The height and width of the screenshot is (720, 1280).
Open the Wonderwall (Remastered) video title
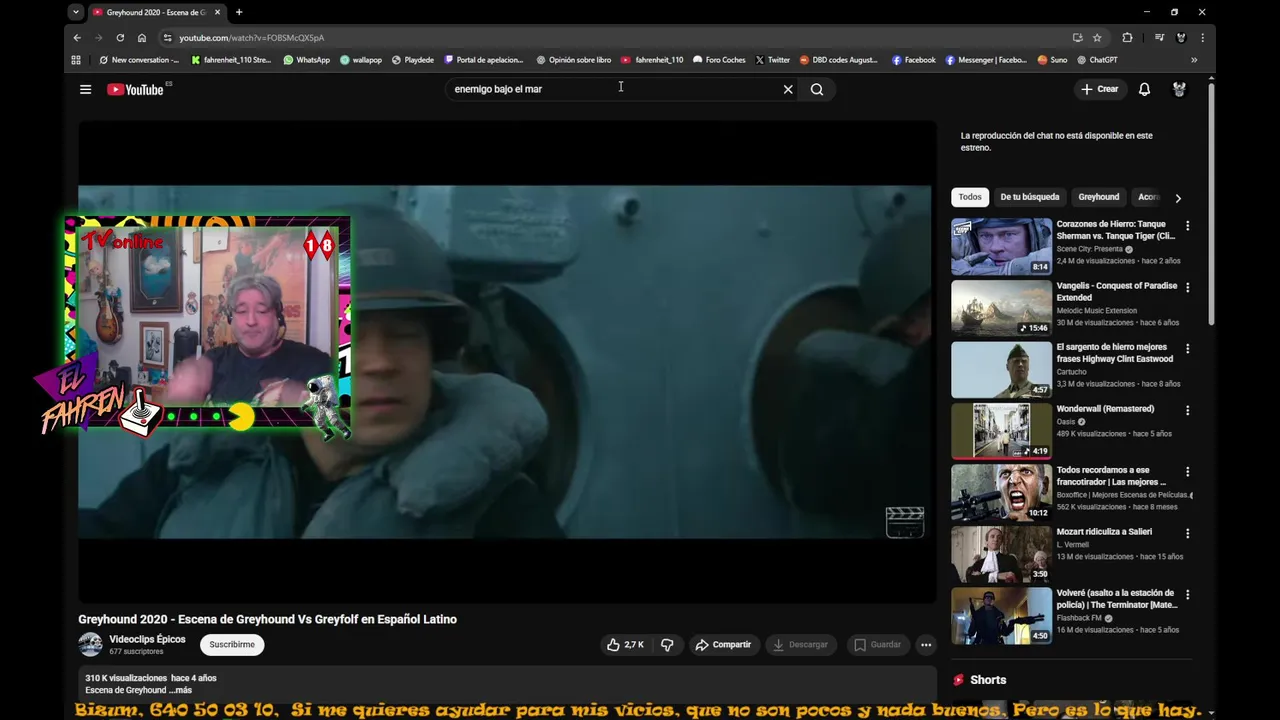(1105, 409)
